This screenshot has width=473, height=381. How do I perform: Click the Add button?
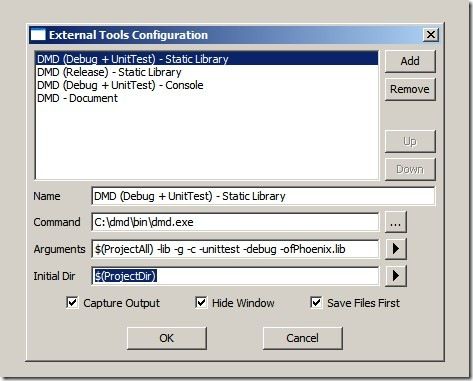pos(410,61)
